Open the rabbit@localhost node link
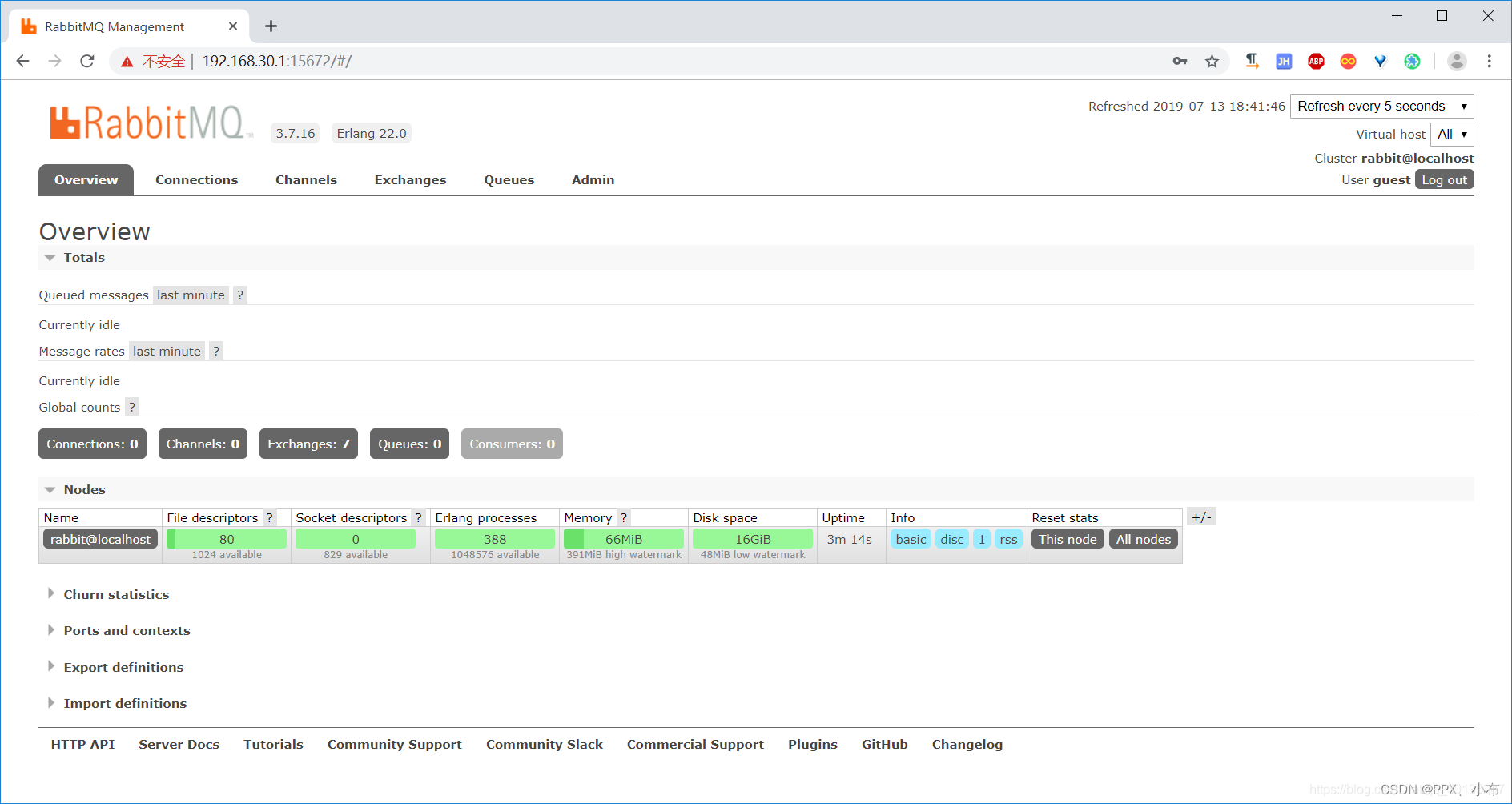 (x=100, y=539)
